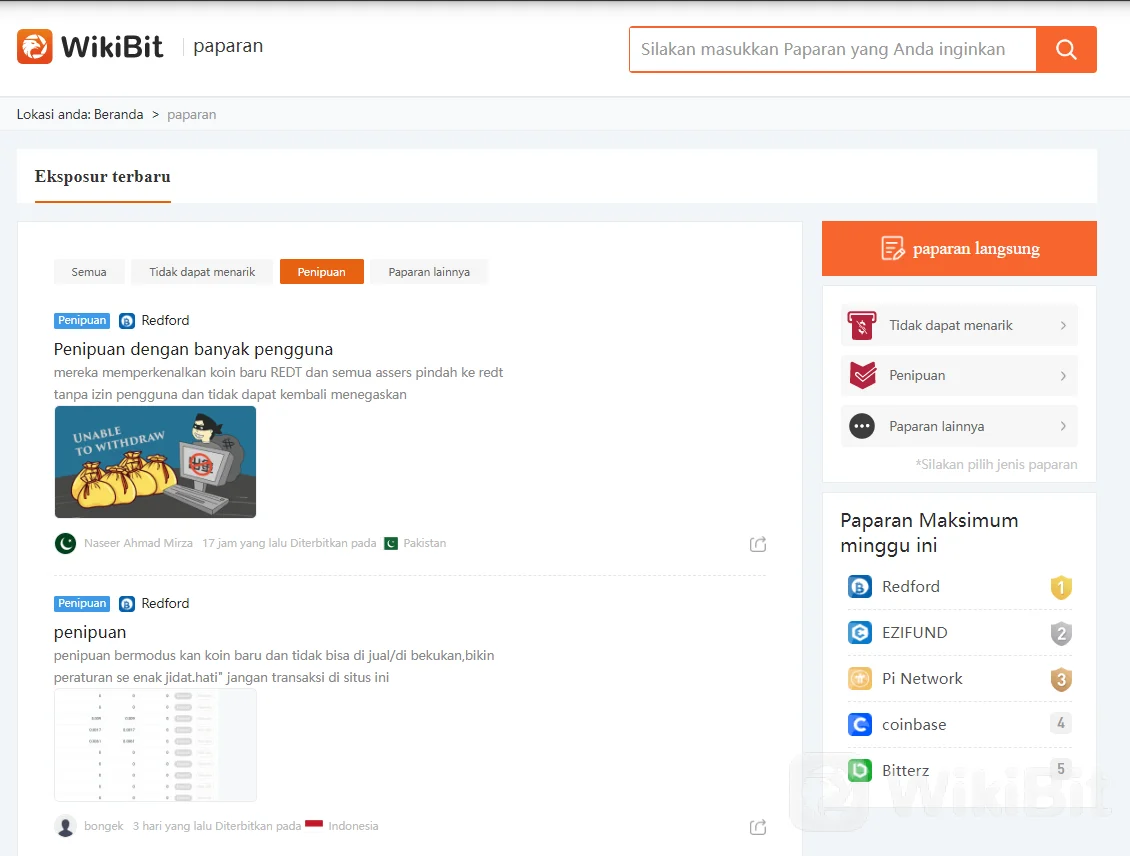The image size is (1130, 856).
Task: Expand the Tidak dapat menarik sidebar chevron
Action: tap(1063, 326)
